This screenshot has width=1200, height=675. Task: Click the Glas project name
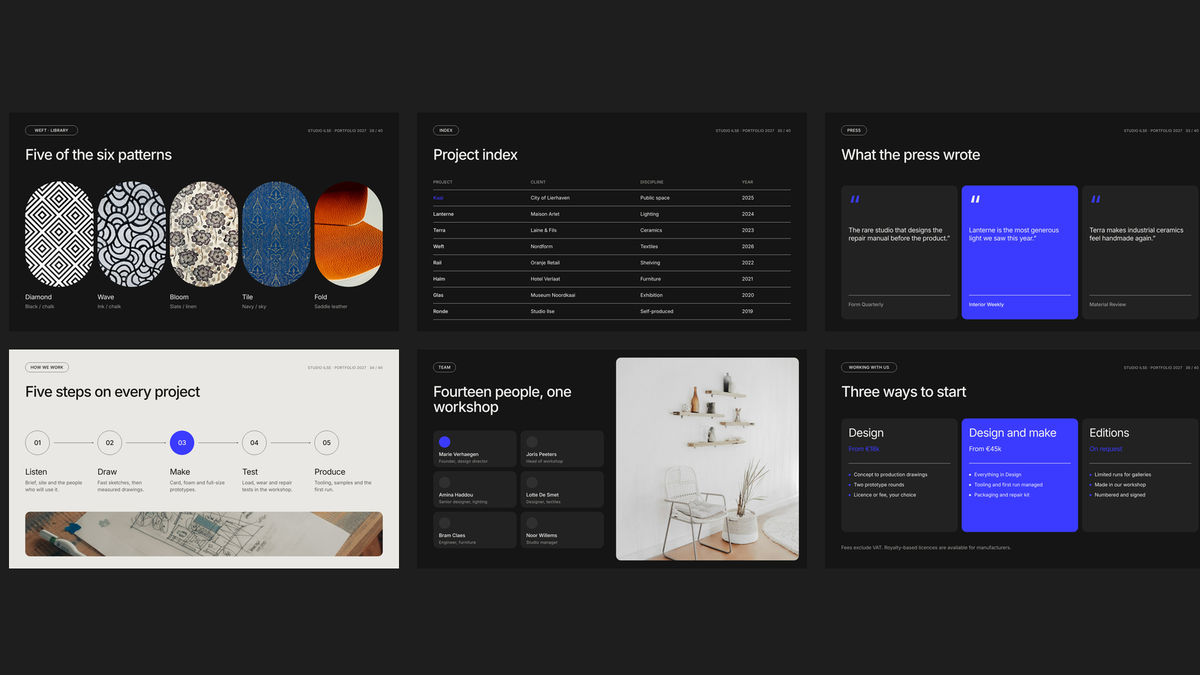(x=439, y=295)
